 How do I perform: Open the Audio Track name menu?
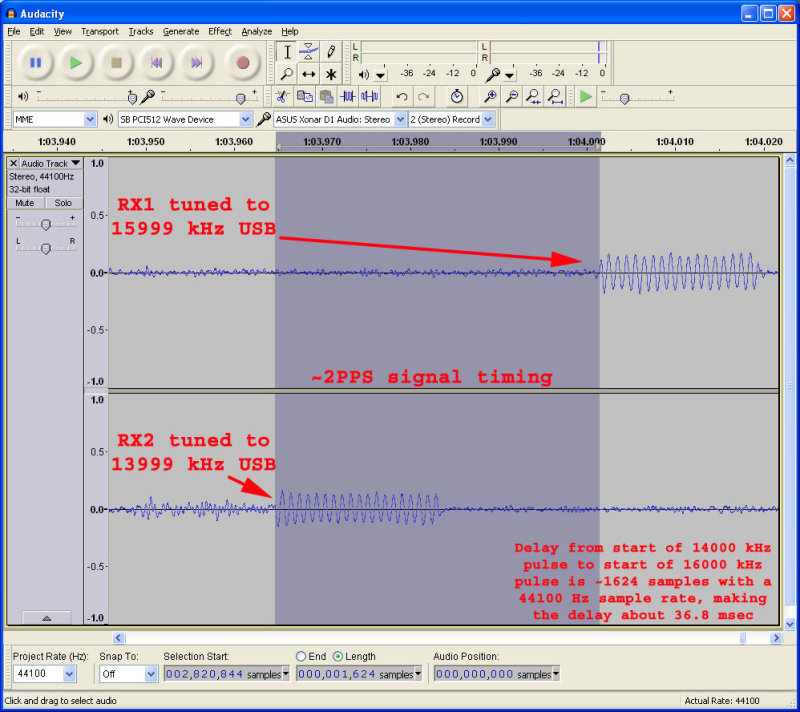(51, 163)
